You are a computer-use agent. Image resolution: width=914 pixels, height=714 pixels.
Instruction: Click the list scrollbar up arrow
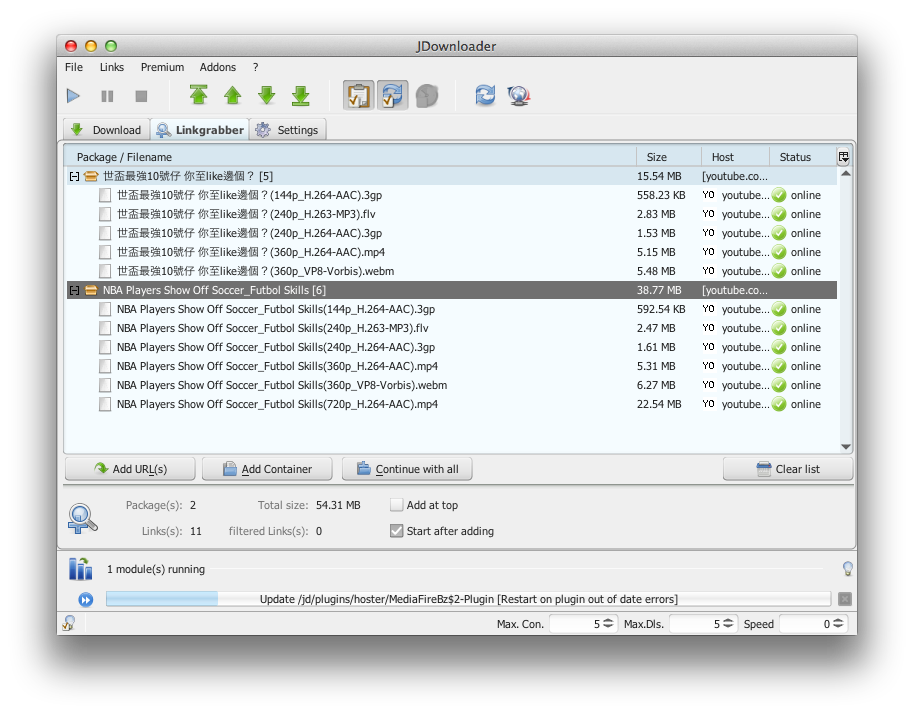[846, 174]
